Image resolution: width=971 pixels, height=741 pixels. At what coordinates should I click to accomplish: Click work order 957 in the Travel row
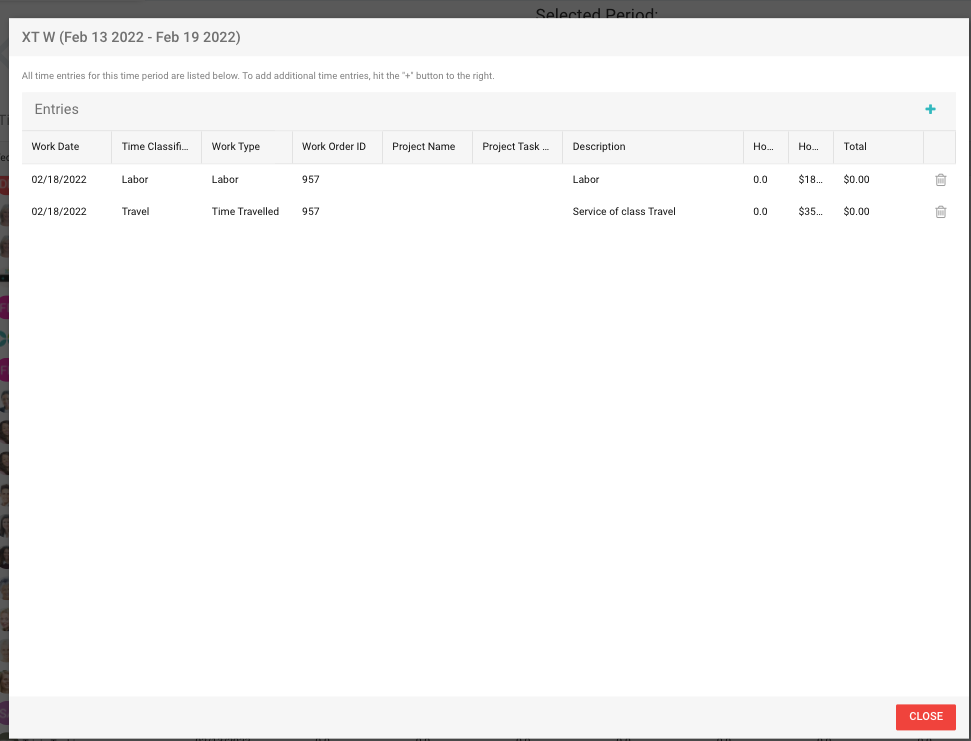point(311,212)
